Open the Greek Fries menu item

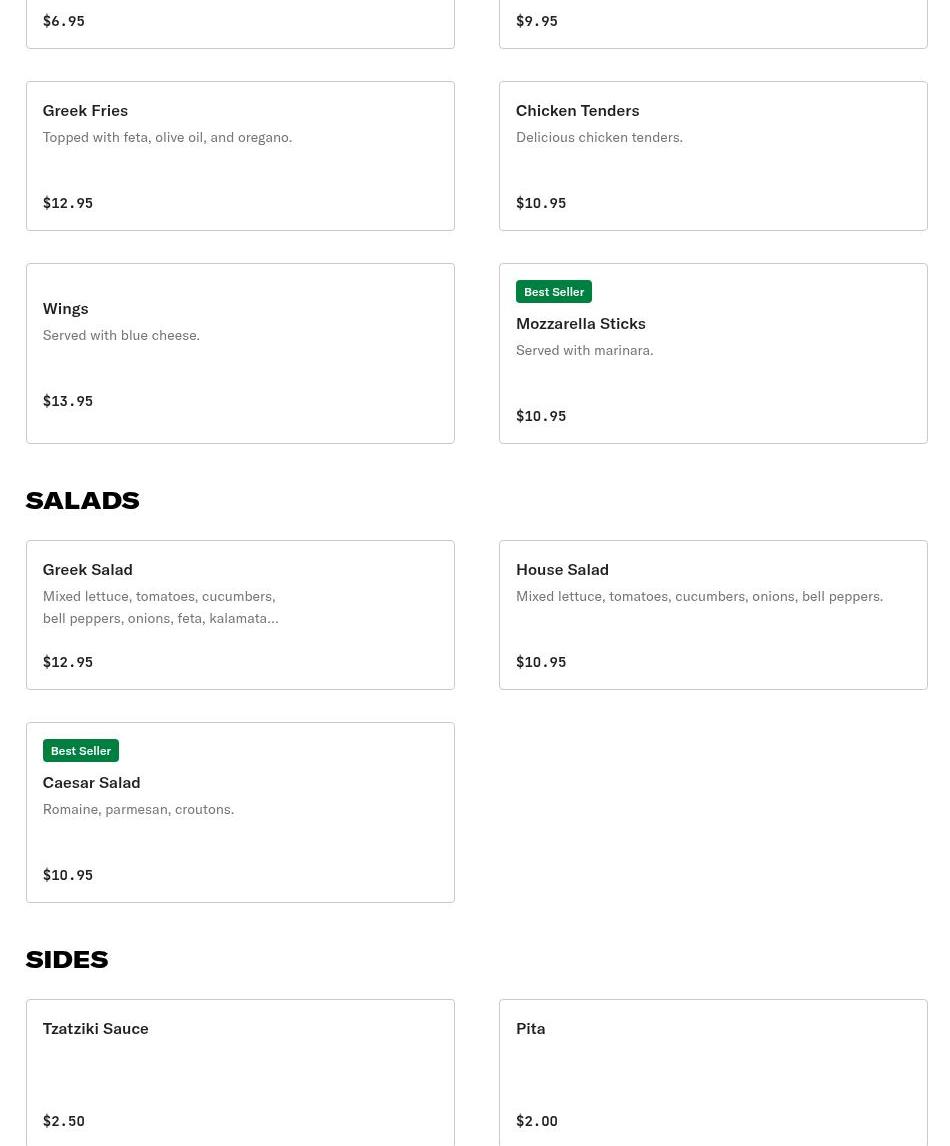coord(240,156)
